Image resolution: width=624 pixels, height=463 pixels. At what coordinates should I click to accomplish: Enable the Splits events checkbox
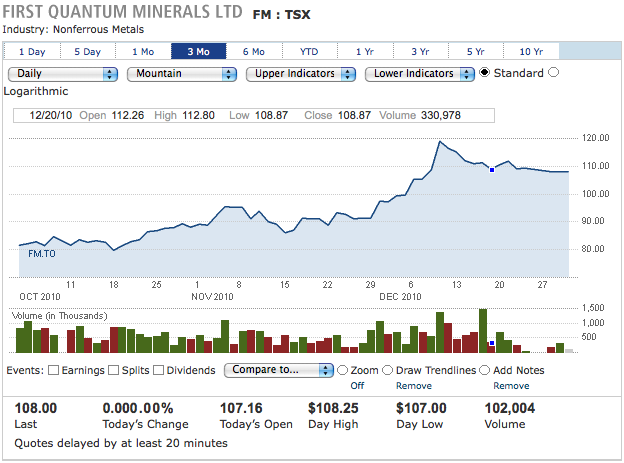(114, 370)
